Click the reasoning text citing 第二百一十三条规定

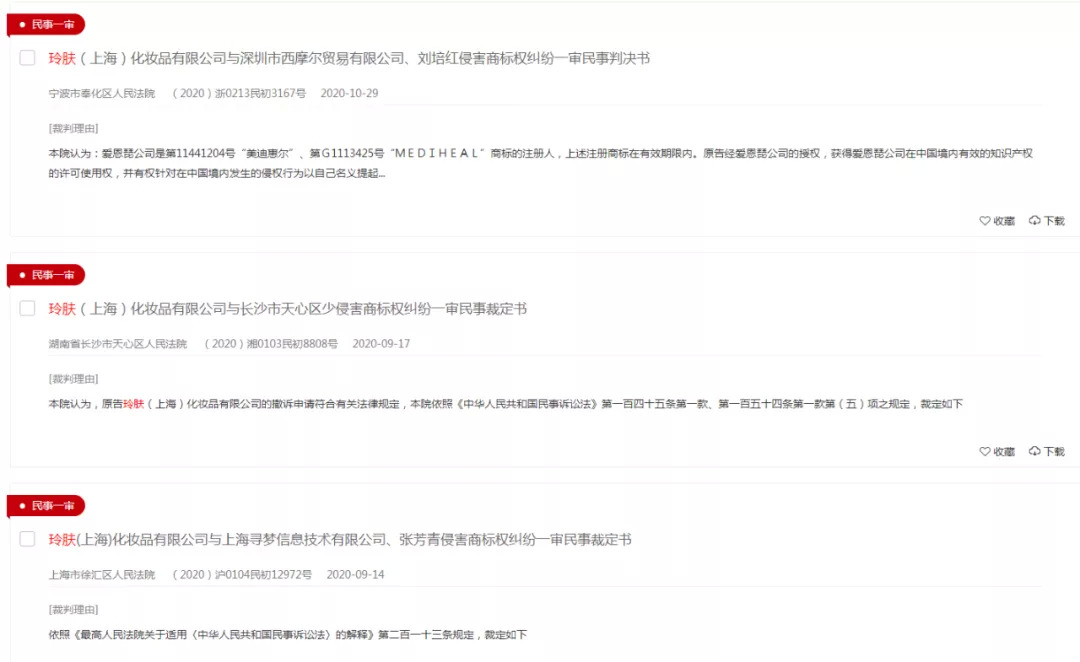(287, 634)
